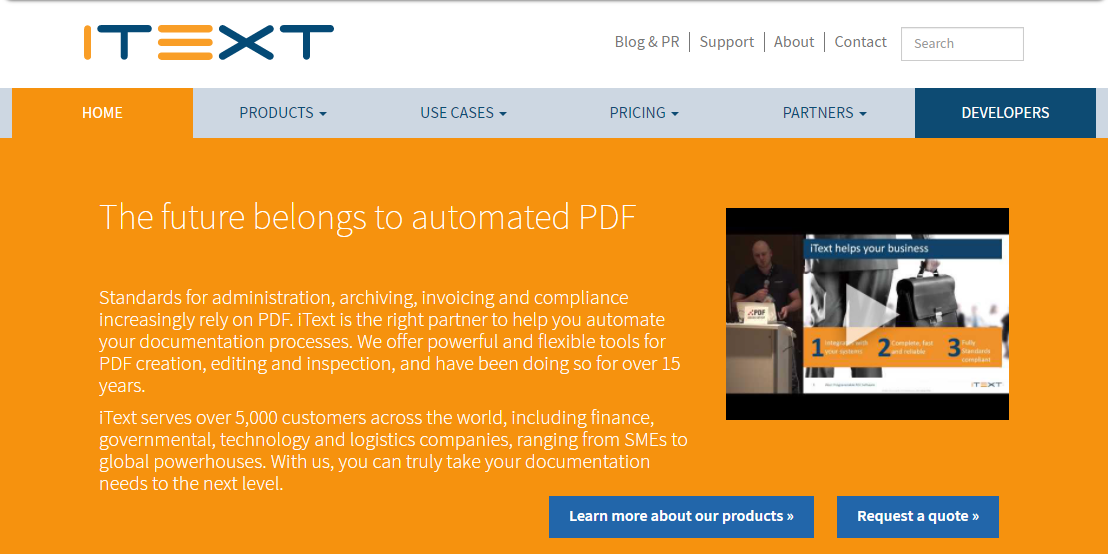Click The future belongs to automated PDF heading
The width and height of the screenshot is (1108, 554).
[367, 217]
